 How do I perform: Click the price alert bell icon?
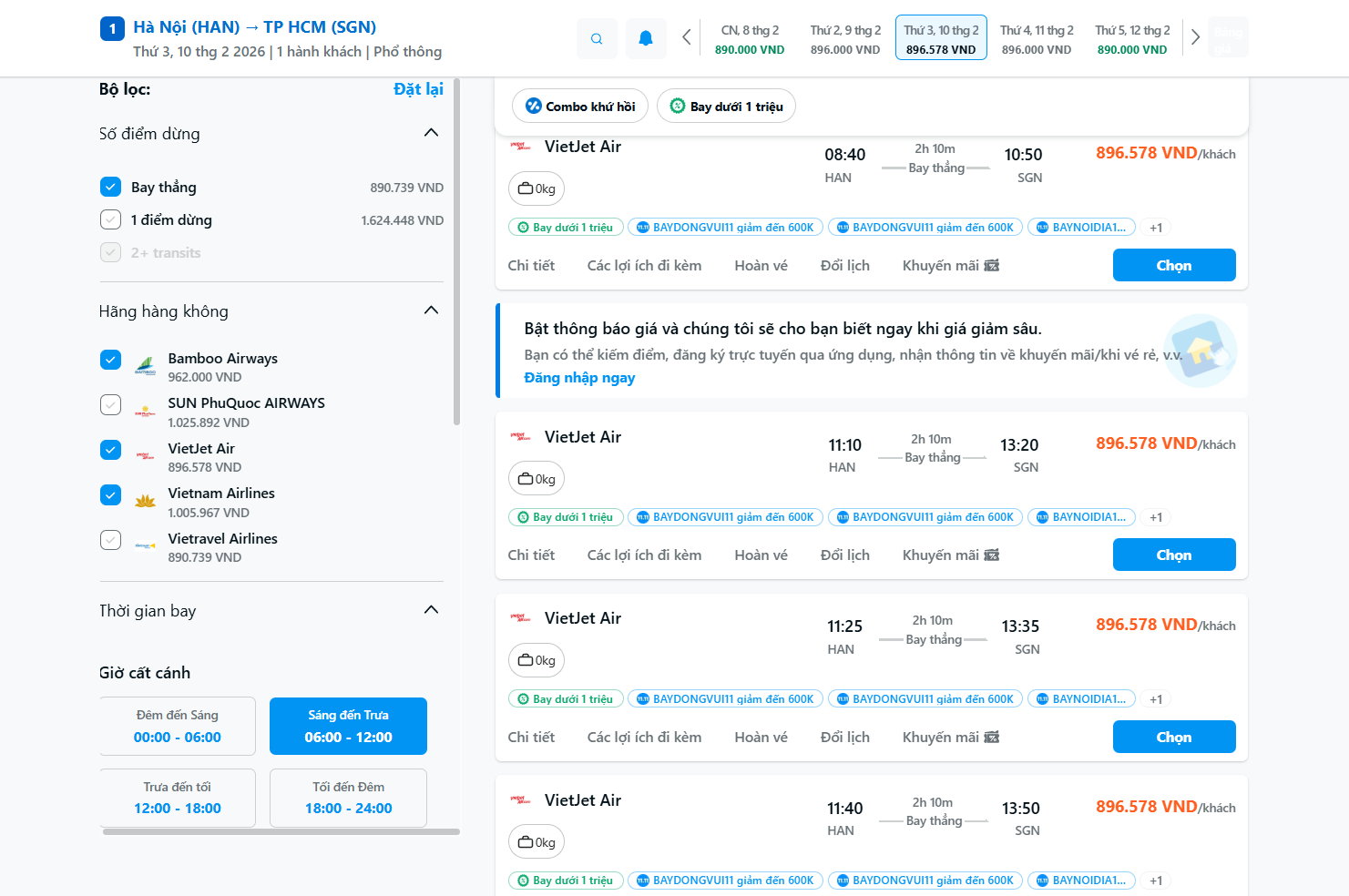click(646, 38)
